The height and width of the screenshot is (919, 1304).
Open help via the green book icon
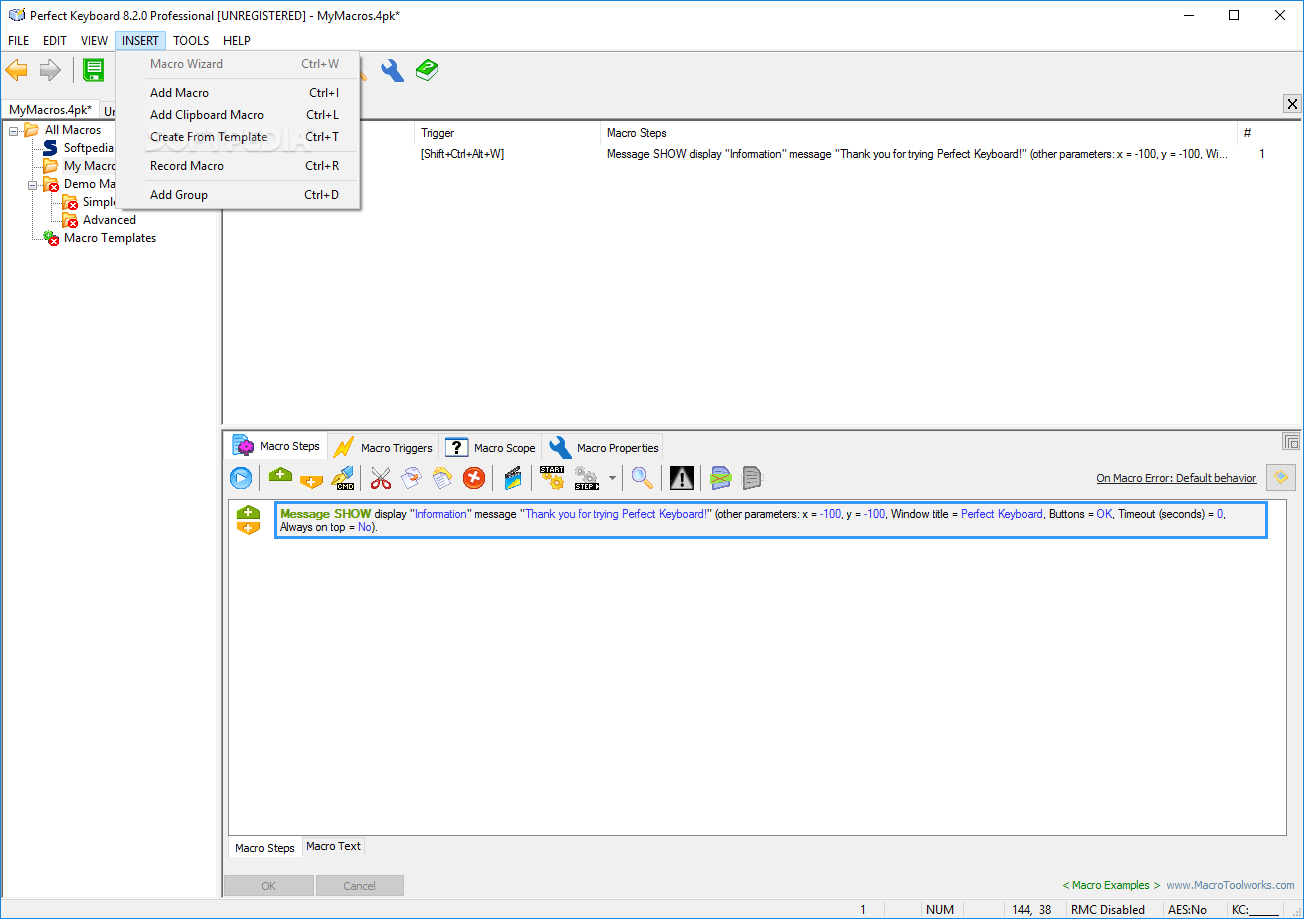point(427,70)
